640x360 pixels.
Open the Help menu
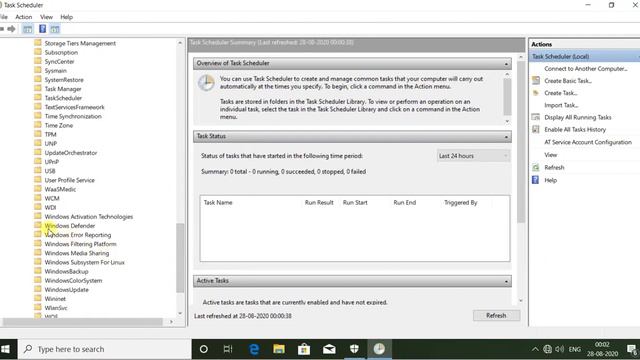point(67,17)
